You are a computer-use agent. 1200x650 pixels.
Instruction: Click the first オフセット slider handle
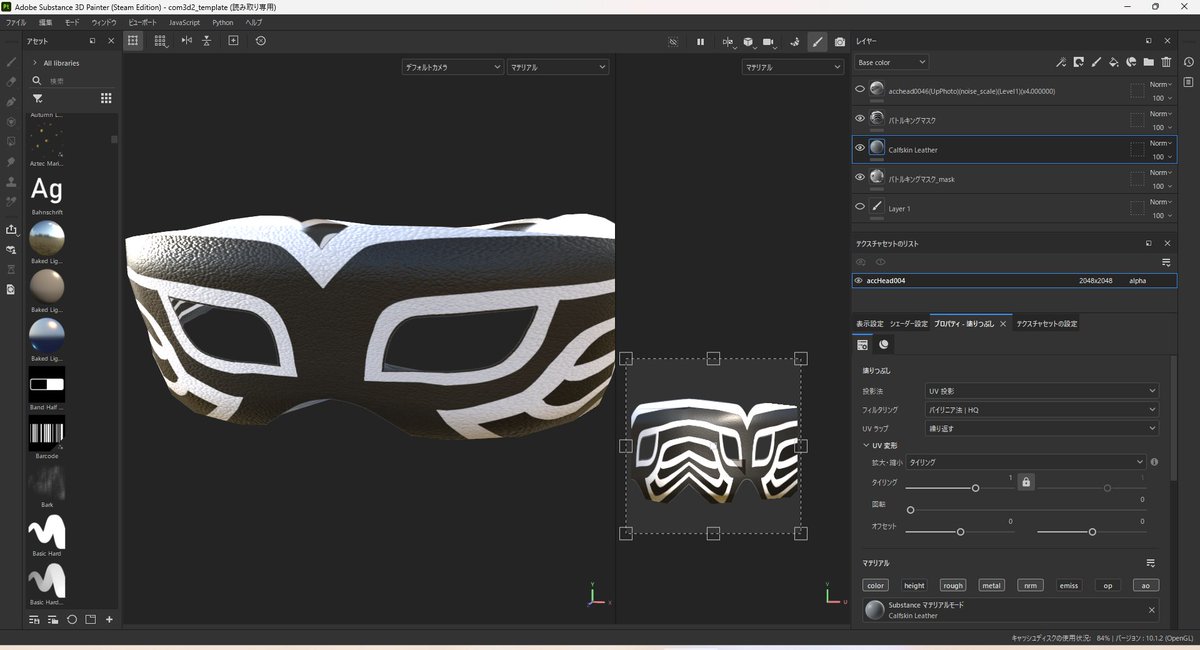960,532
